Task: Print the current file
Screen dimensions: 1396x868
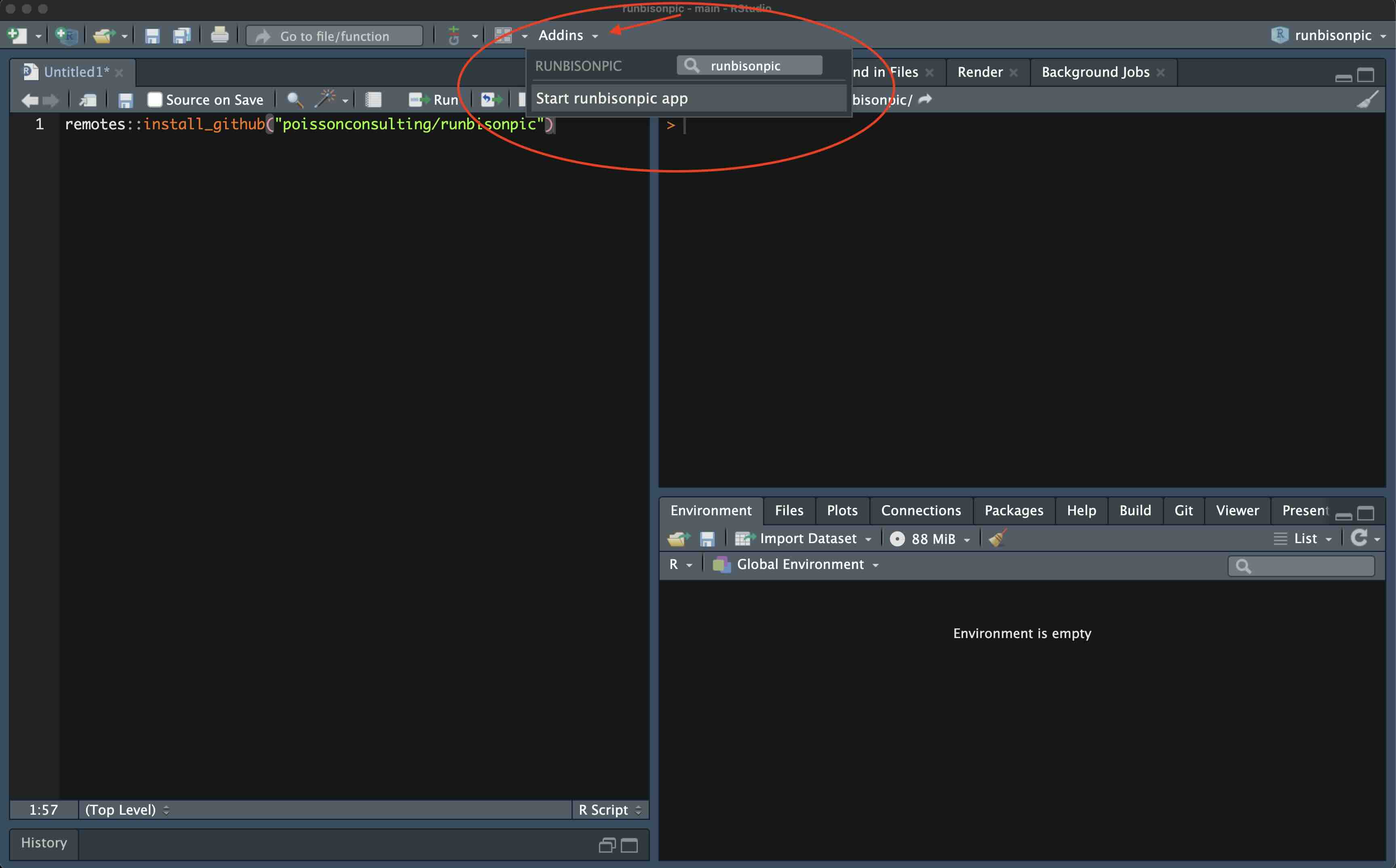Action: point(219,36)
